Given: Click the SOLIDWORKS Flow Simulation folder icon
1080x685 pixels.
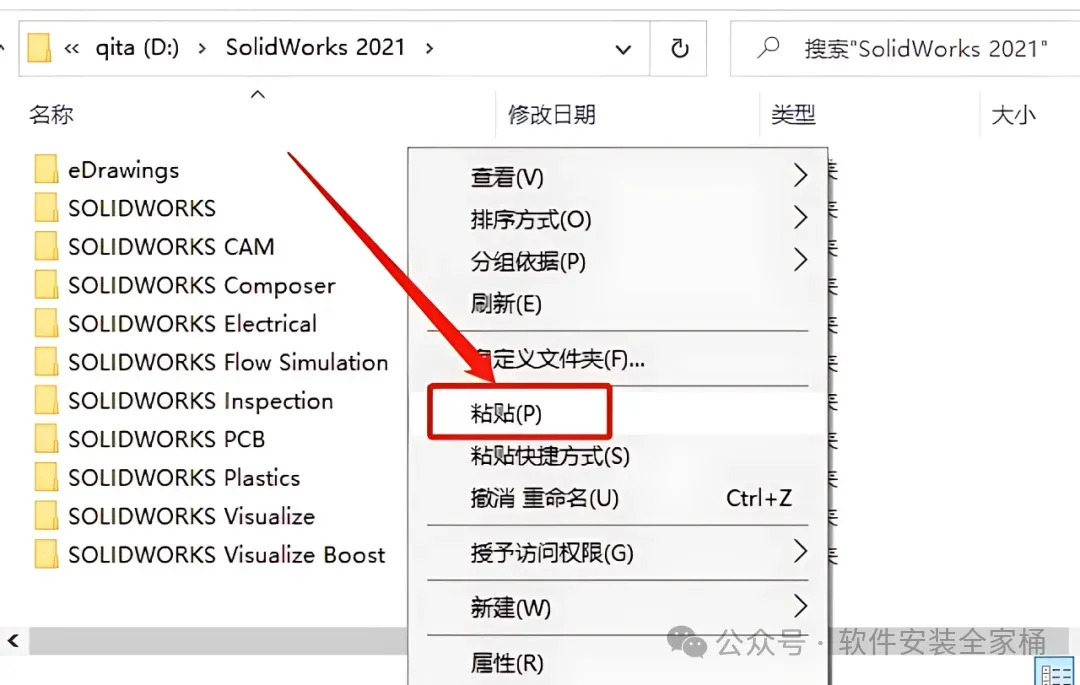Looking at the screenshot, I should pyautogui.click(x=46, y=361).
